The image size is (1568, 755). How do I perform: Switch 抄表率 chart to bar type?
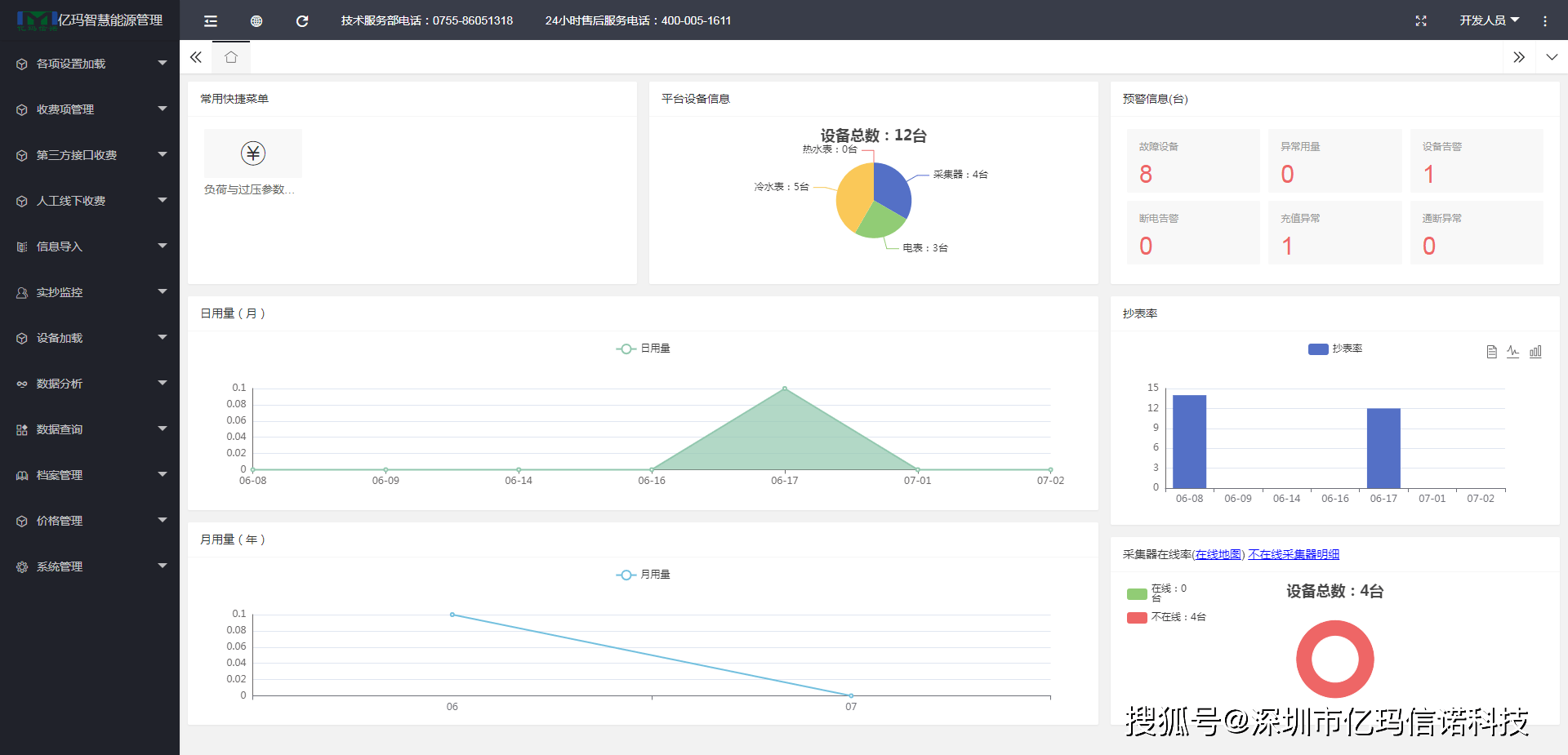(1535, 352)
